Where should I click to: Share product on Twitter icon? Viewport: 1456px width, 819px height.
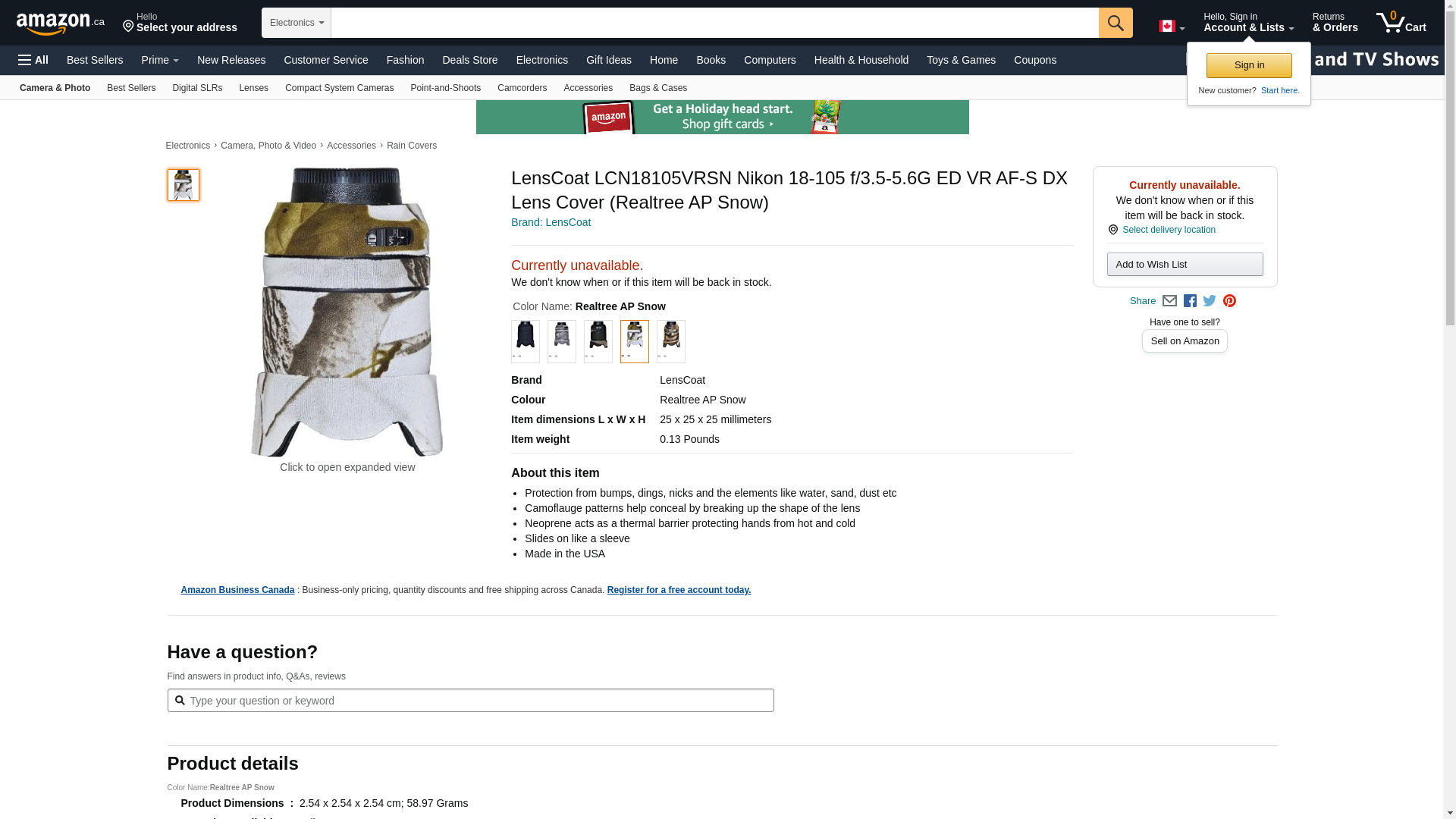click(x=1210, y=301)
